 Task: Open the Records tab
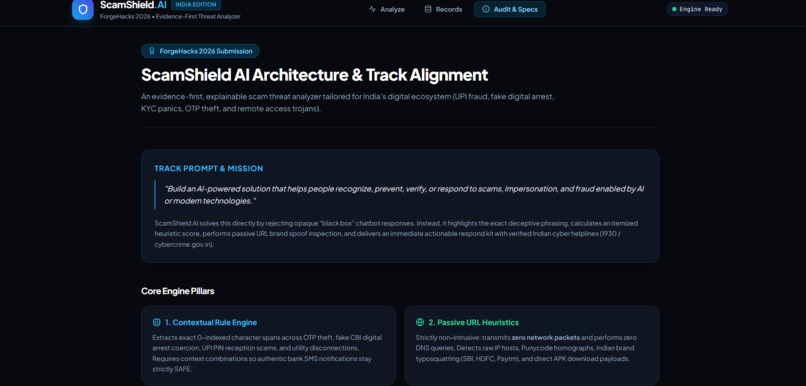(443, 9)
